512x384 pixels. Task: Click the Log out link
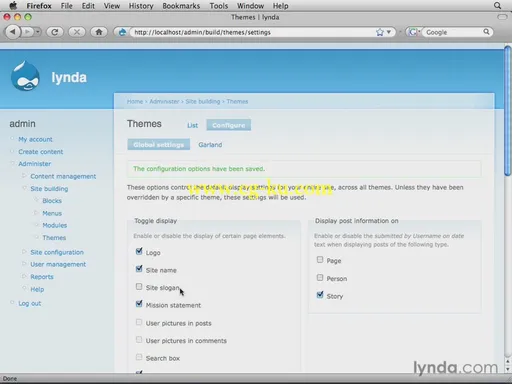point(30,303)
